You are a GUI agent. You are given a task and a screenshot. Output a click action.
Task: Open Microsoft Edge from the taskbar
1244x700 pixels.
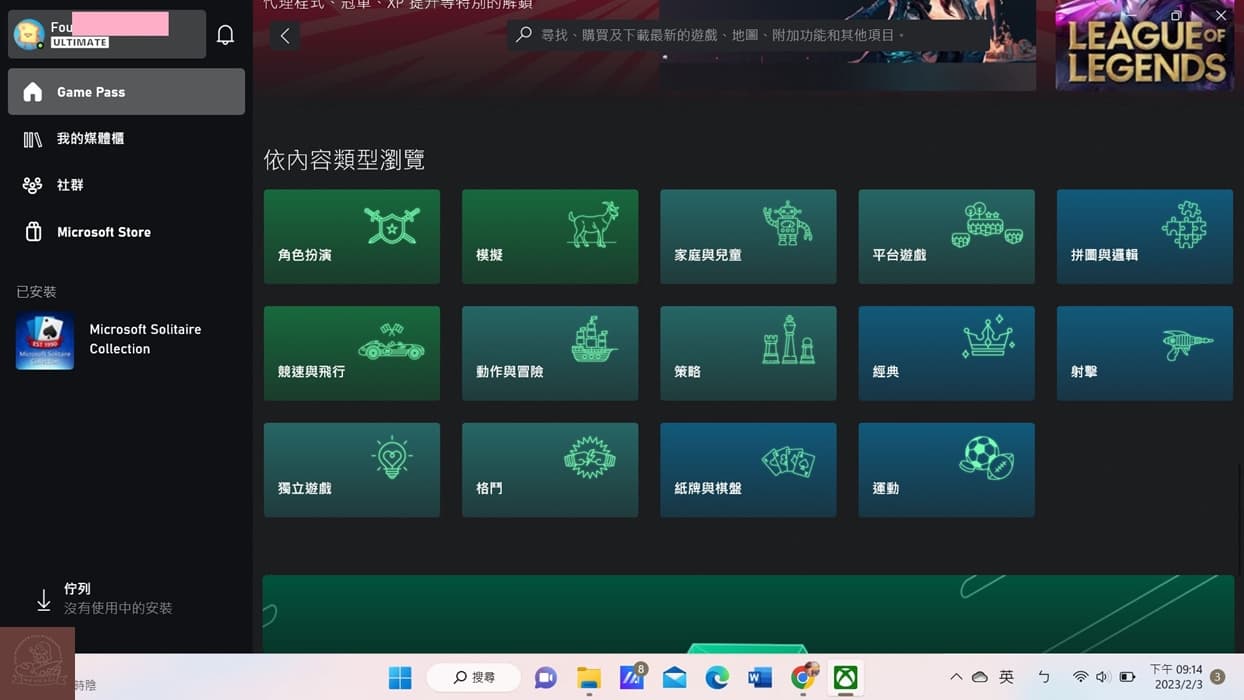tap(717, 677)
